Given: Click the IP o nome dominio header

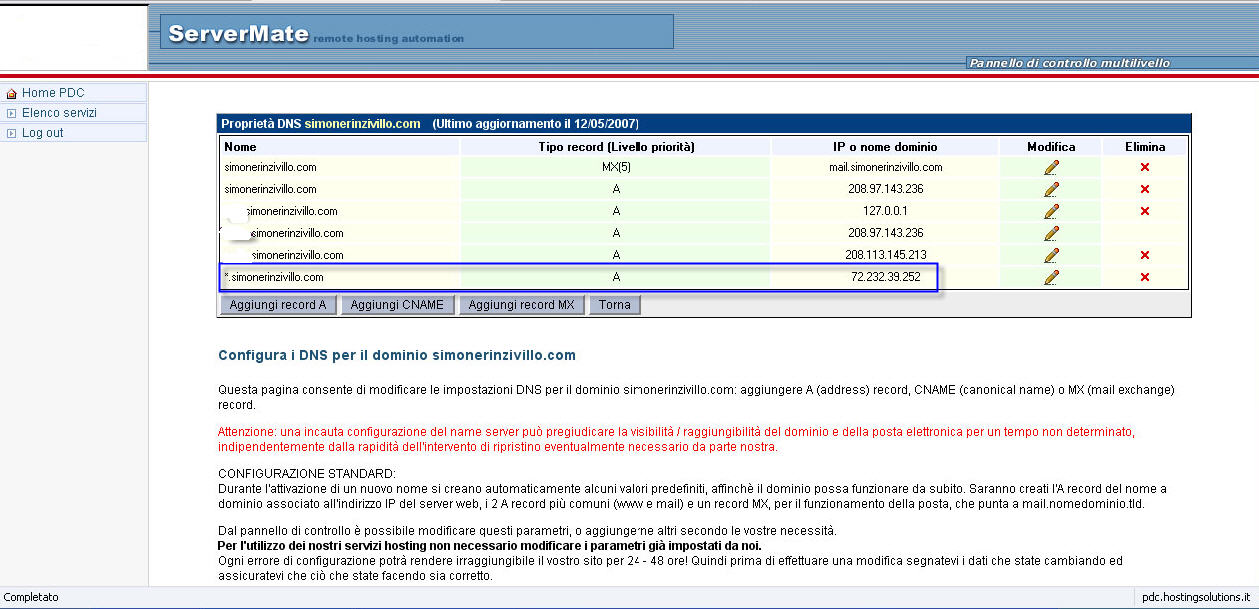Looking at the screenshot, I should tap(885, 147).
